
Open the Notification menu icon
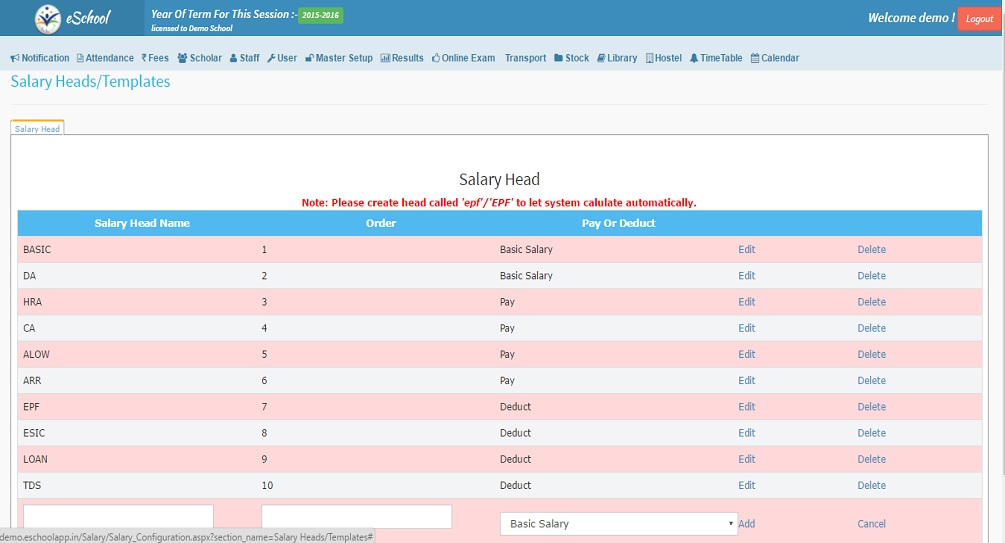pos(15,58)
